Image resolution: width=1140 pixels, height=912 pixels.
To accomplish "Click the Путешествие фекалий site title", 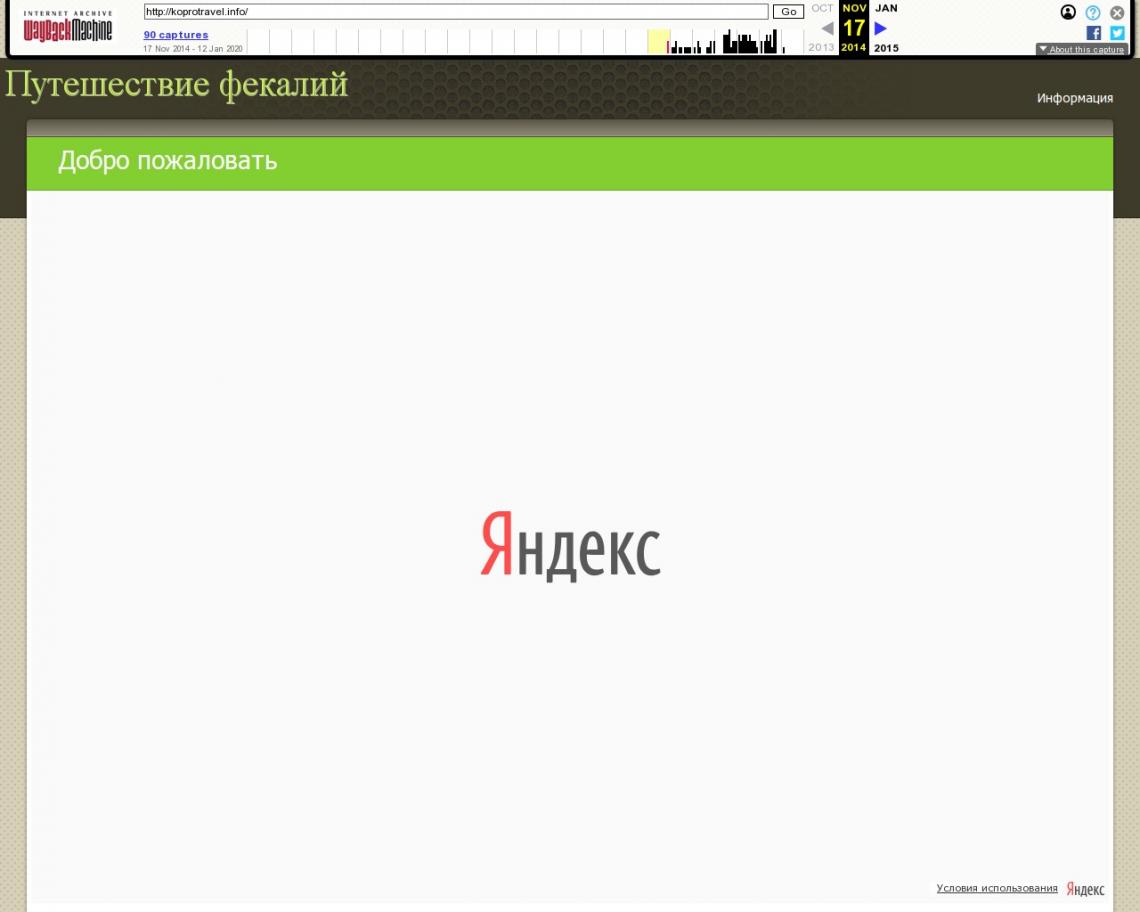I will tap(177, 84).
